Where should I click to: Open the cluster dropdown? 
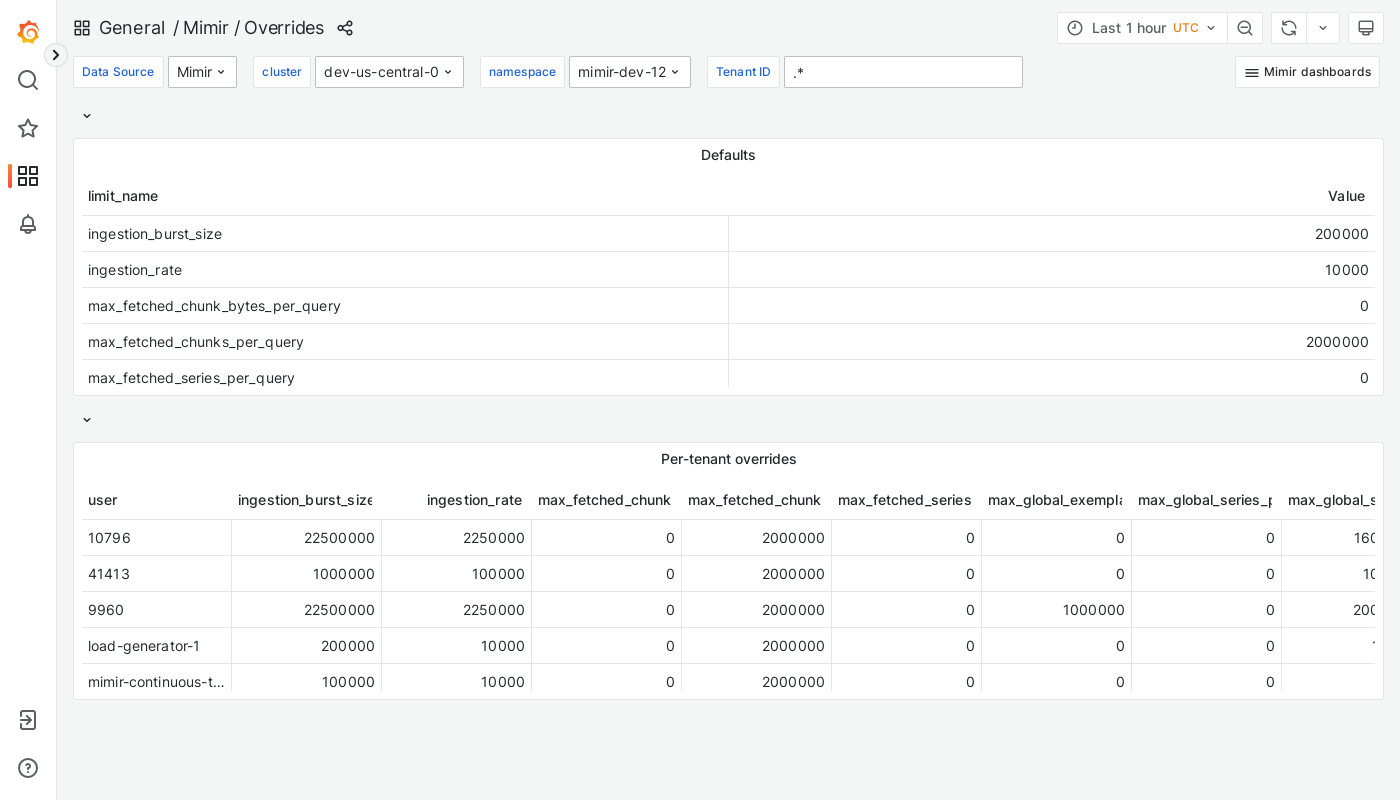(x=389, y=72)
